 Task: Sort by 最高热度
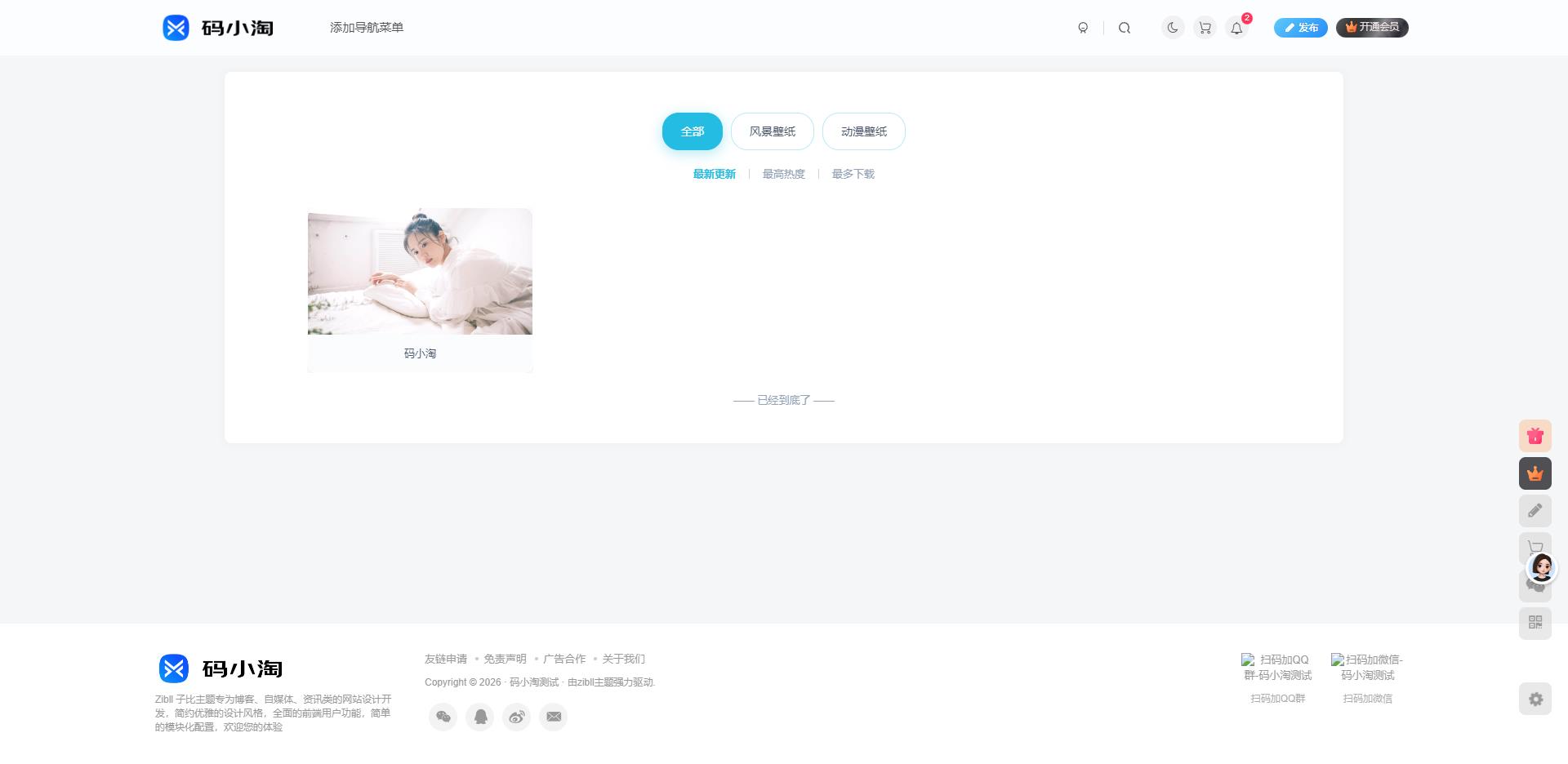pyautogui.click(x=784, y=174)
